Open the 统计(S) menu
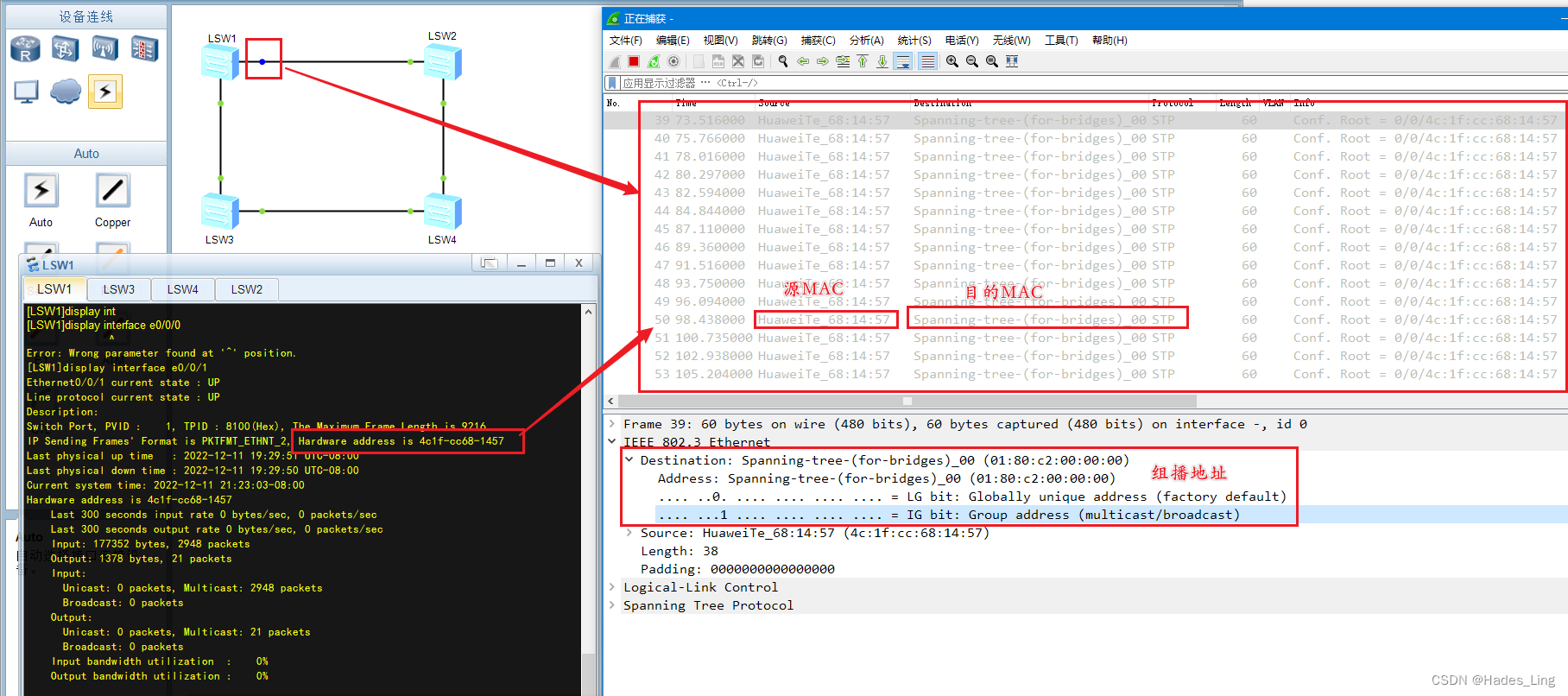 coord(914,41)
